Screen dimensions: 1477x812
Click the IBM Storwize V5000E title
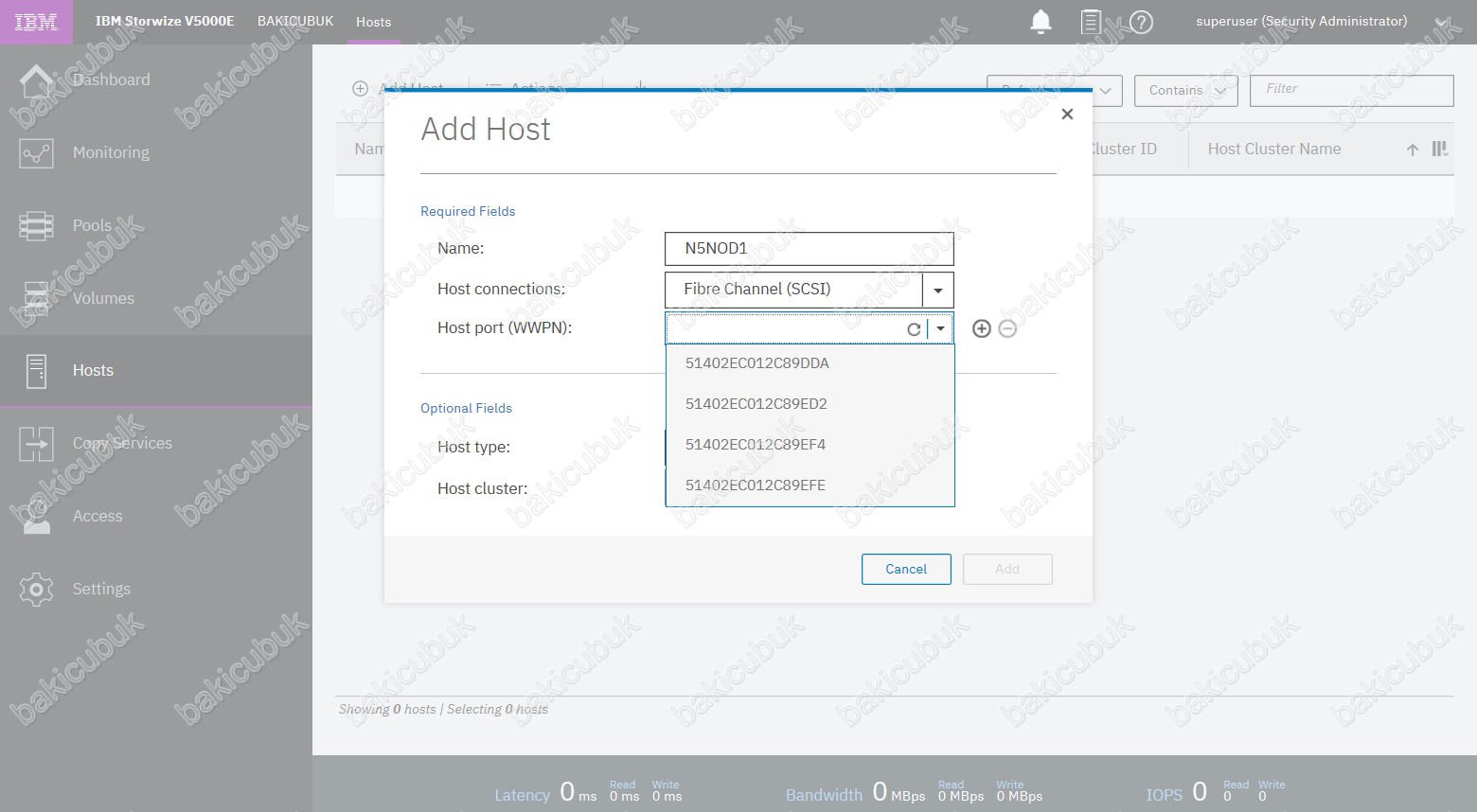[165, 22]
